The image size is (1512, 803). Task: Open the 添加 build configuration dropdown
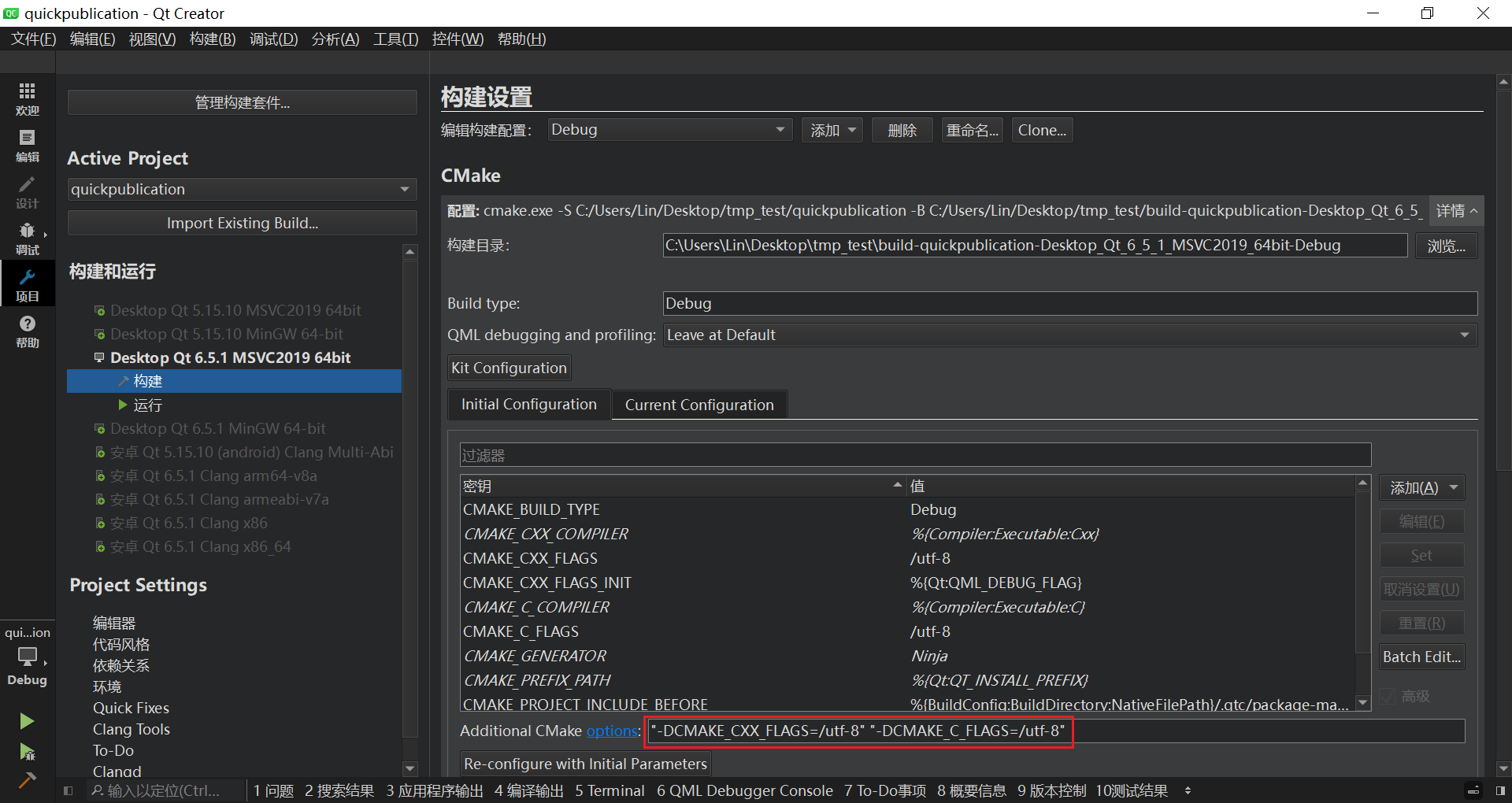pos(832,130)
